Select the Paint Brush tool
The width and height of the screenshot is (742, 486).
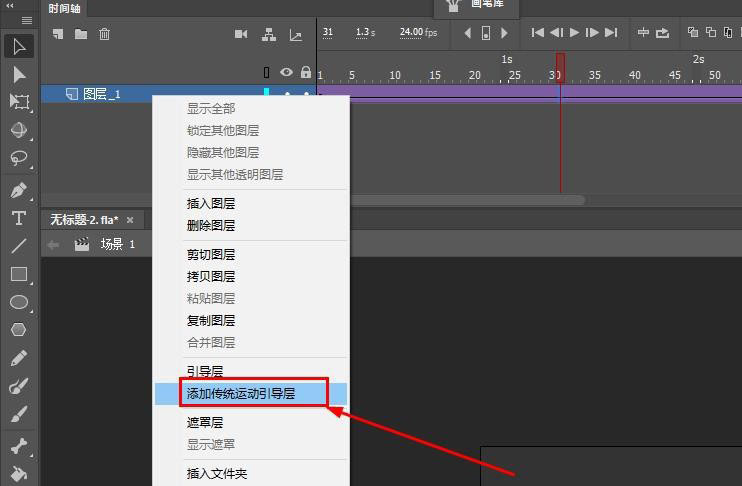[x=19, y=386]
